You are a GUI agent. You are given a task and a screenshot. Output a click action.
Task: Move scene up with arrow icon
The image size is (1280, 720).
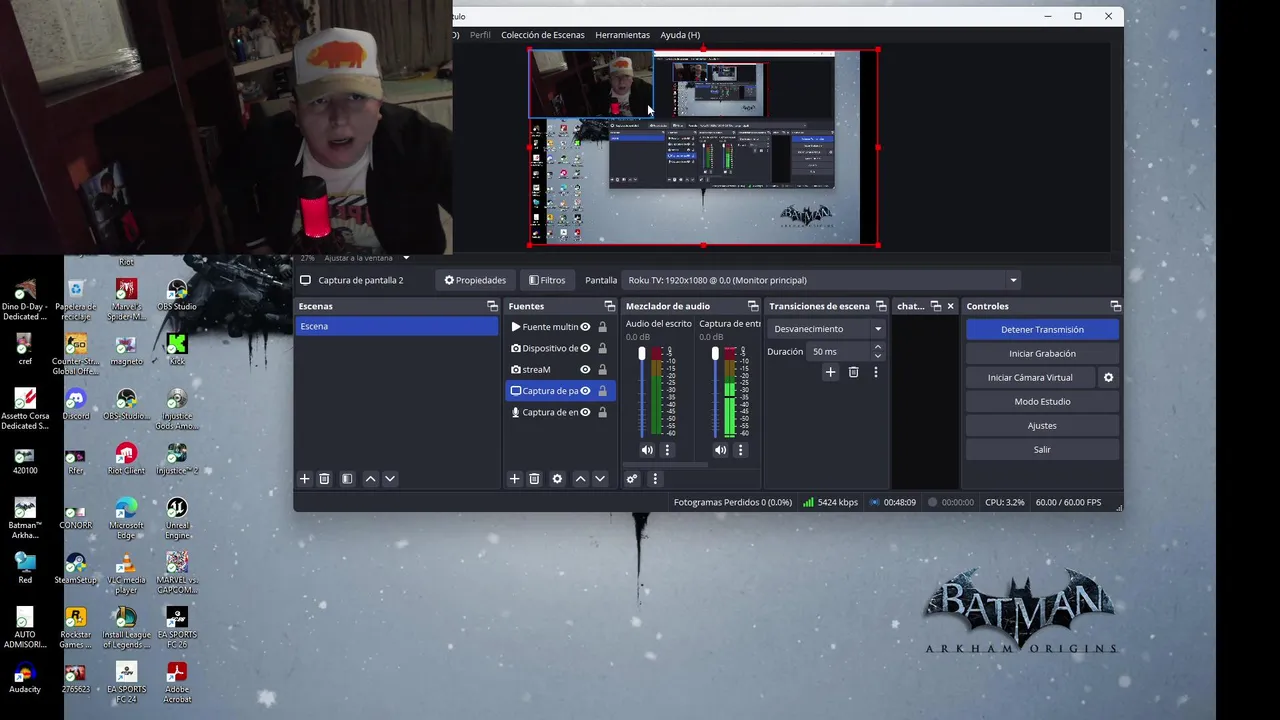coord(370,479)
